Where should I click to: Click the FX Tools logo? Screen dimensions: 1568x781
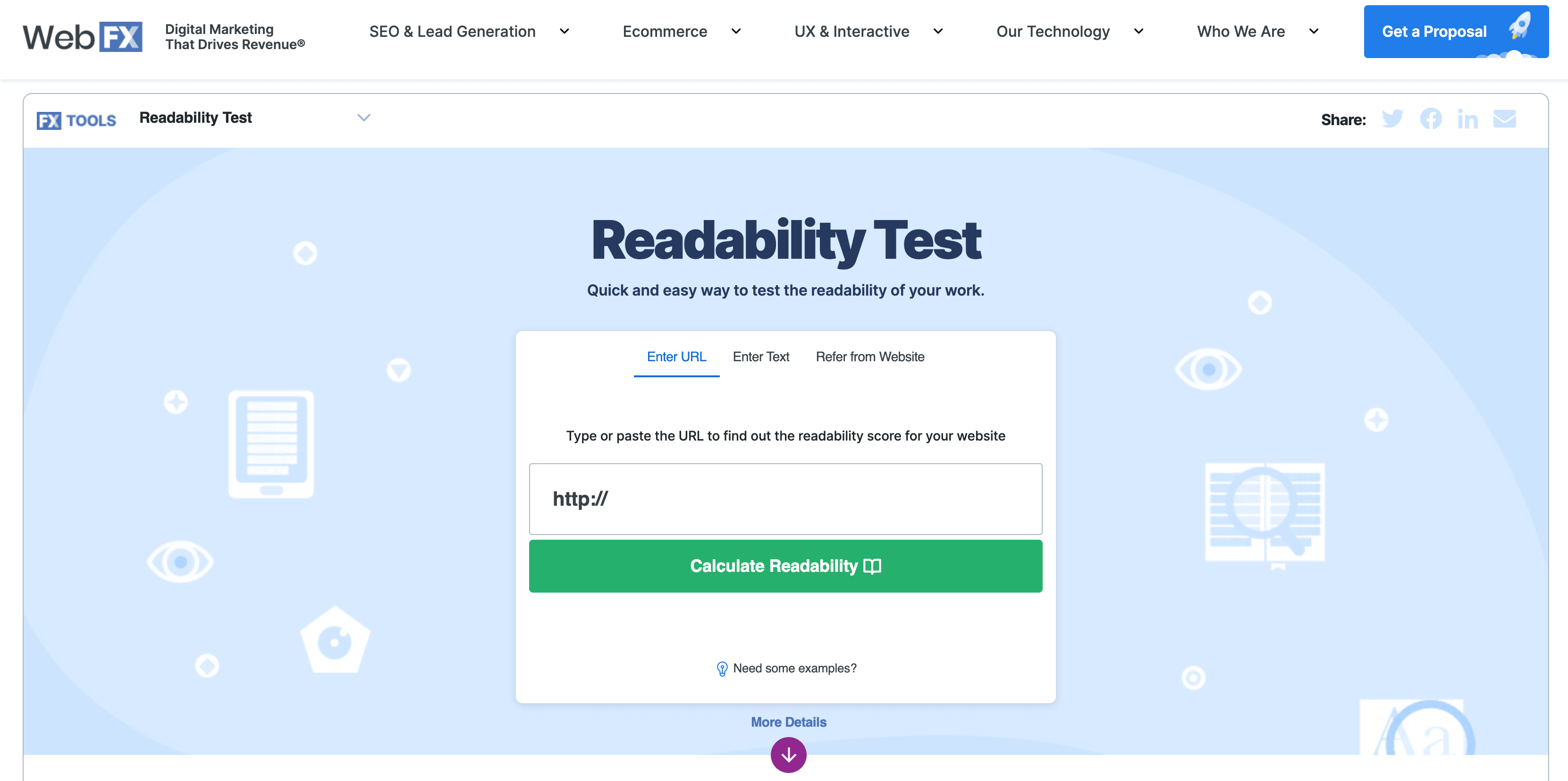[76, 120]
